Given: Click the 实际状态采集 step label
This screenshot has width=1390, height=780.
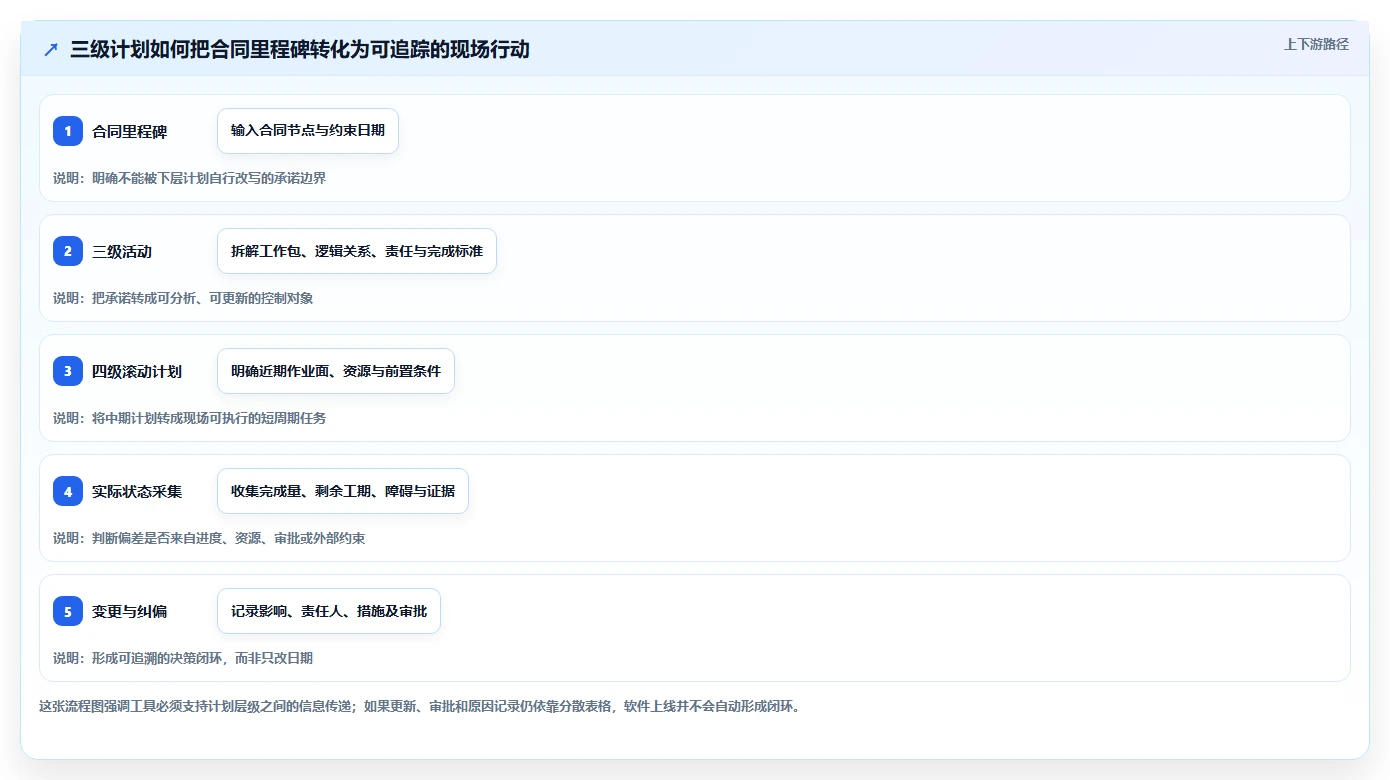Looking at the screenshot, I should [x=137, y=491].
